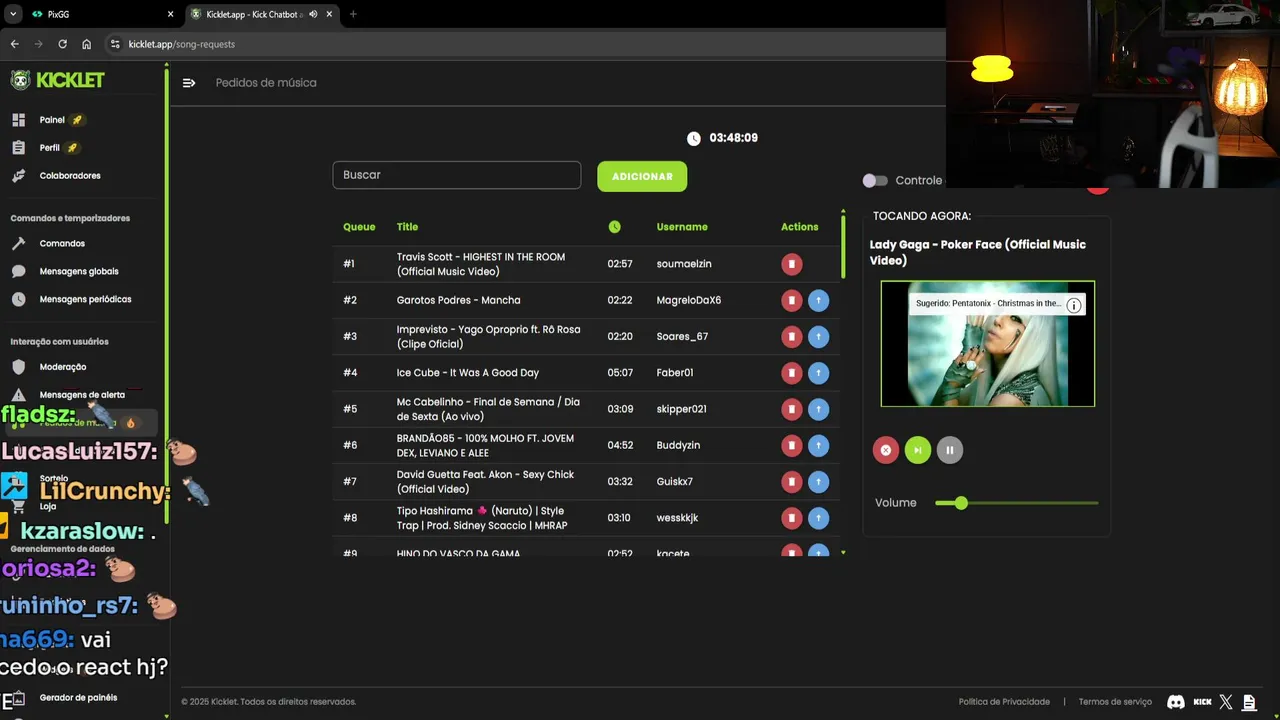Open new browser tab
This screenshot has width=1280, height=720.
(353, 14)
